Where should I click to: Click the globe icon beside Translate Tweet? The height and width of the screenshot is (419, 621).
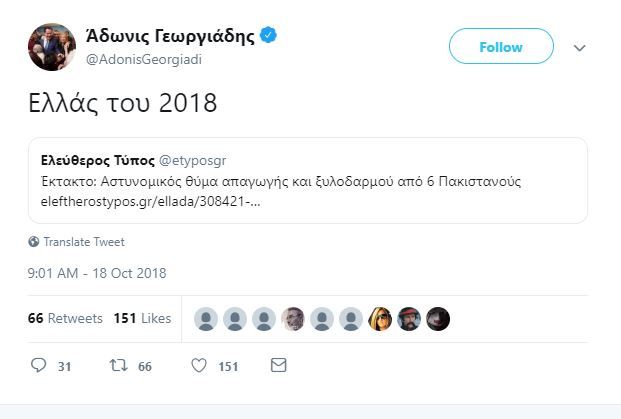pos(34,242)
